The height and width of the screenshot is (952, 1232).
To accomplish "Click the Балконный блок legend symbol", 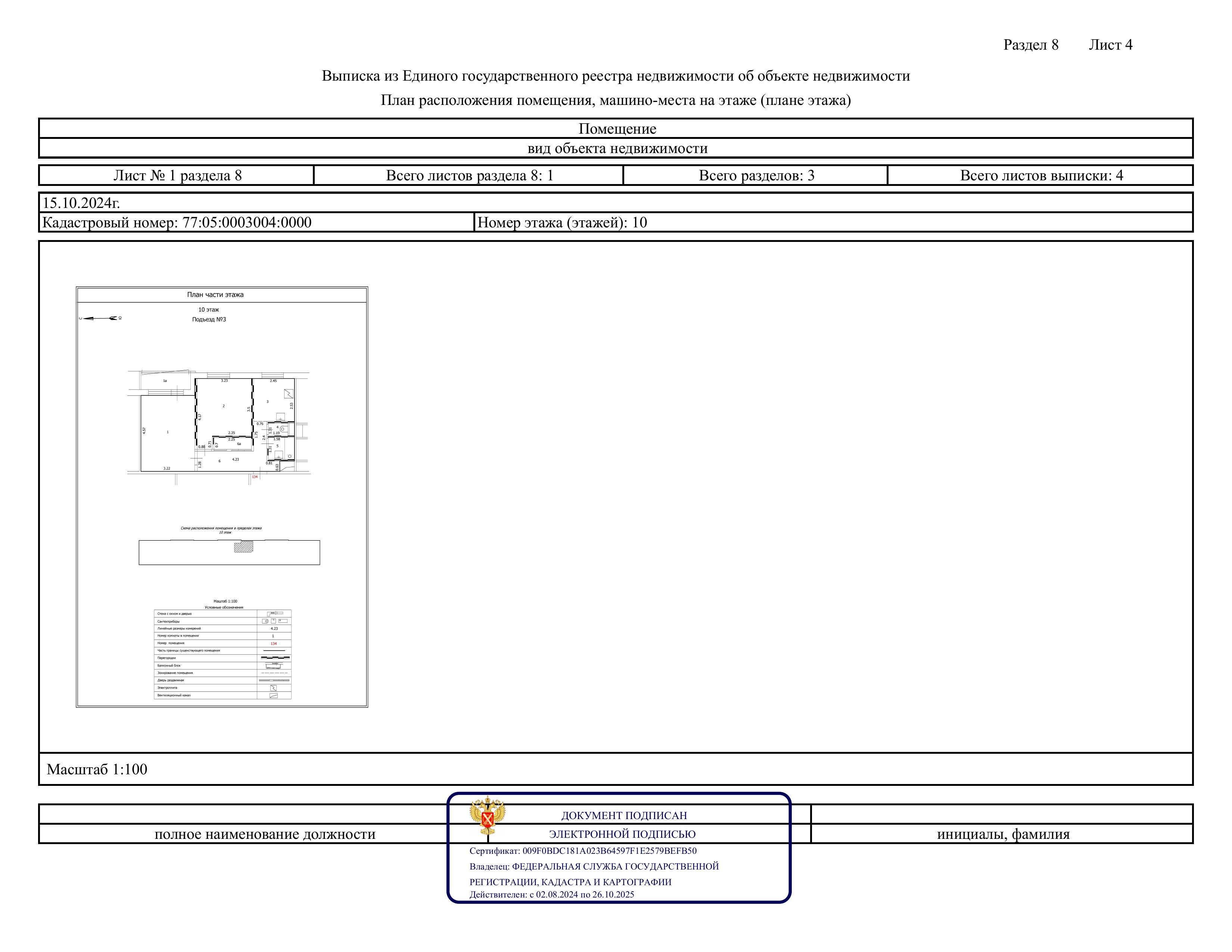I will click(x=274, y=666).
